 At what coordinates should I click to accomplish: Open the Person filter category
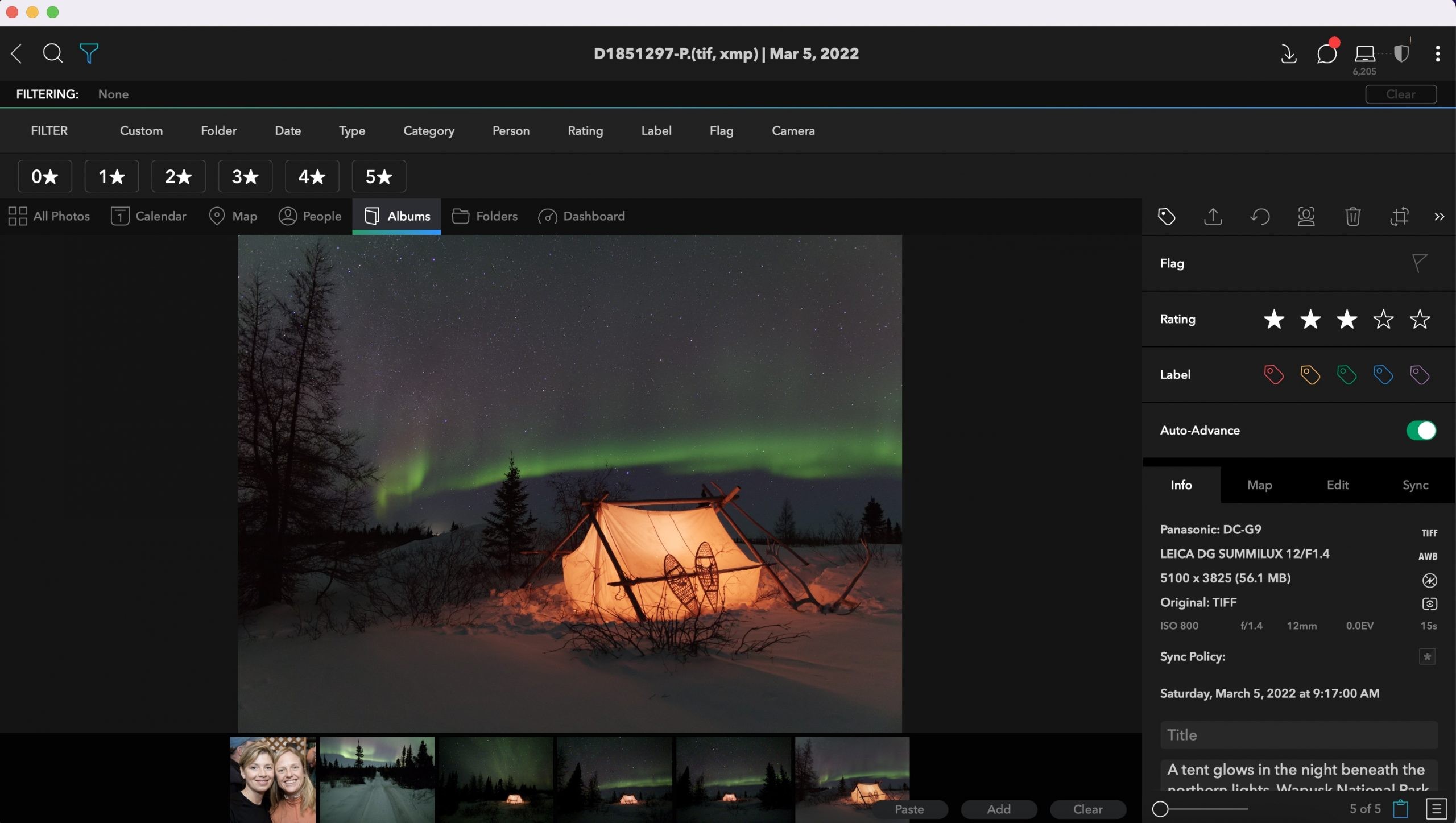click(x=511, y=131)
